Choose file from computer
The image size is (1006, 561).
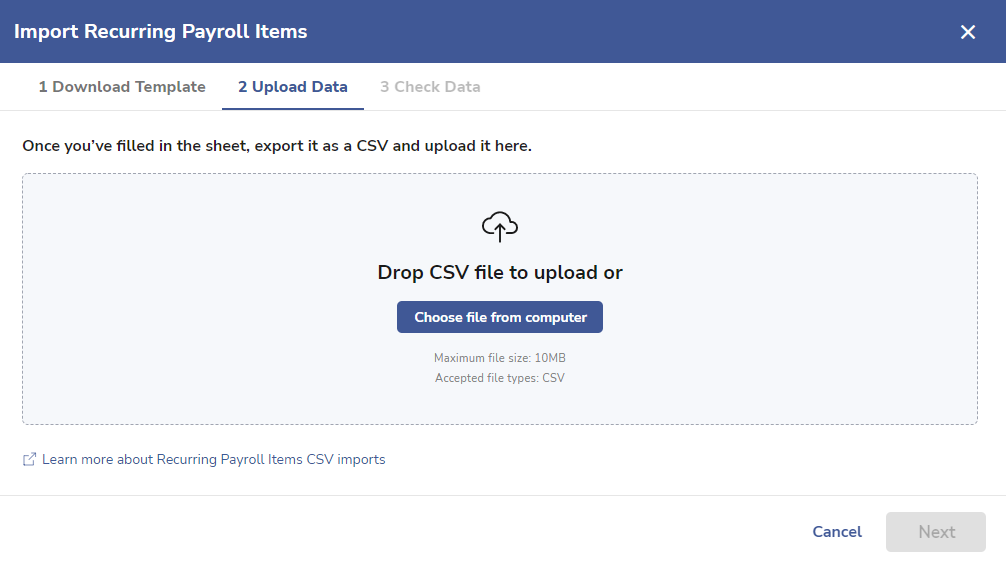(x=500, y=317)
